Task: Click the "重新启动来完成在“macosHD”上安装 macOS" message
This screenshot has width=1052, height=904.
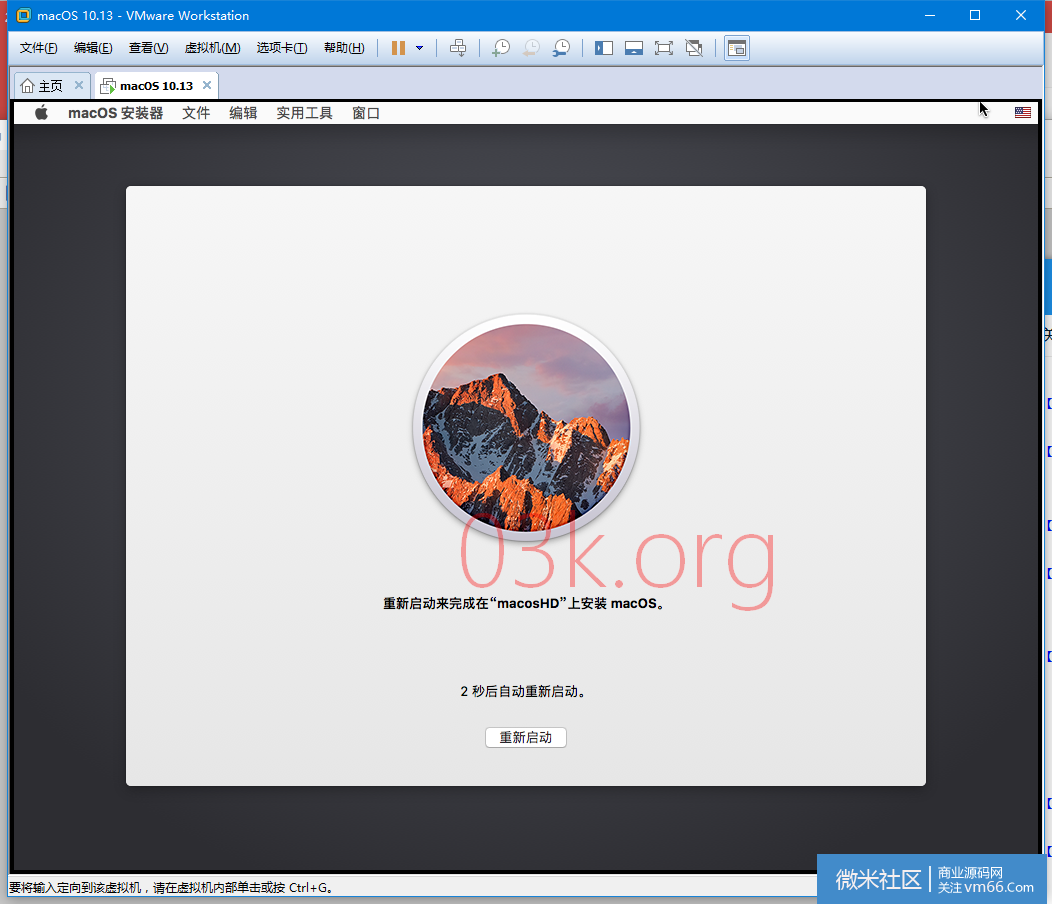Action: (x=525, y=603)
